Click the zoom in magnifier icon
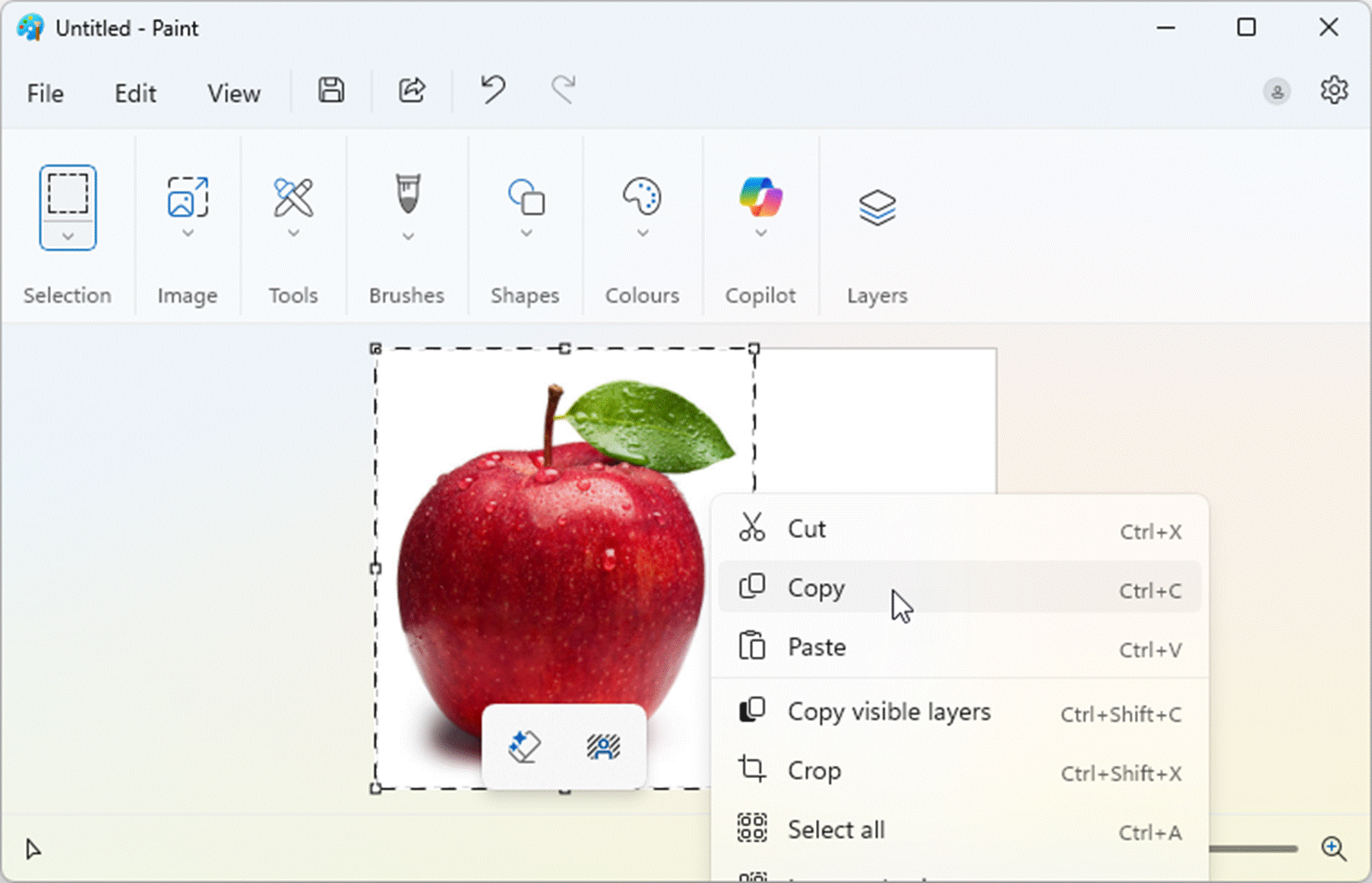The width and height of the screenshot is (1372, 883). tap(1333, 848)
